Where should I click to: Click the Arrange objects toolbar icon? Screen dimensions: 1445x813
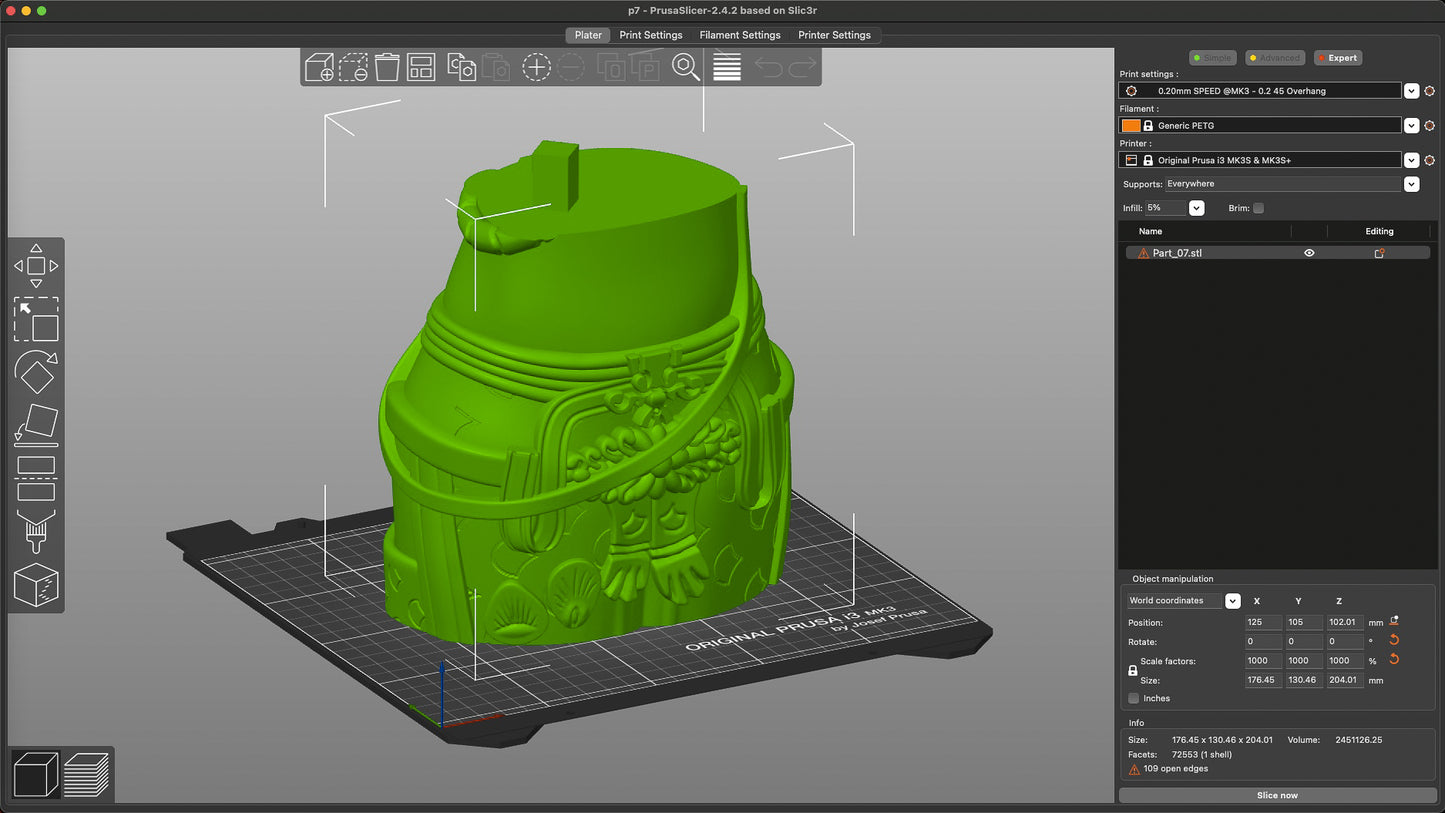click(421, 67)
